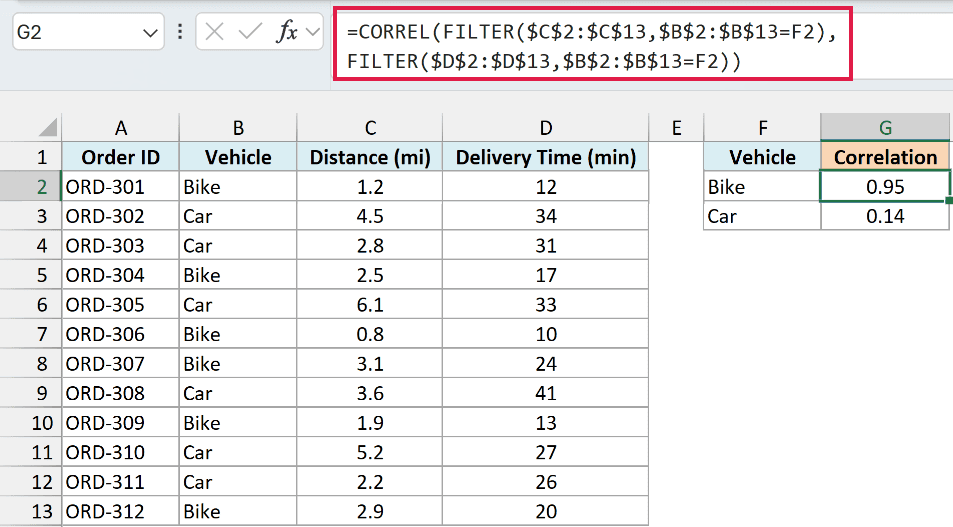Image resolution: width=953 pixels, height=527 pixels.
Task: Select delivery time cell 17
Action: coord(545,275)
